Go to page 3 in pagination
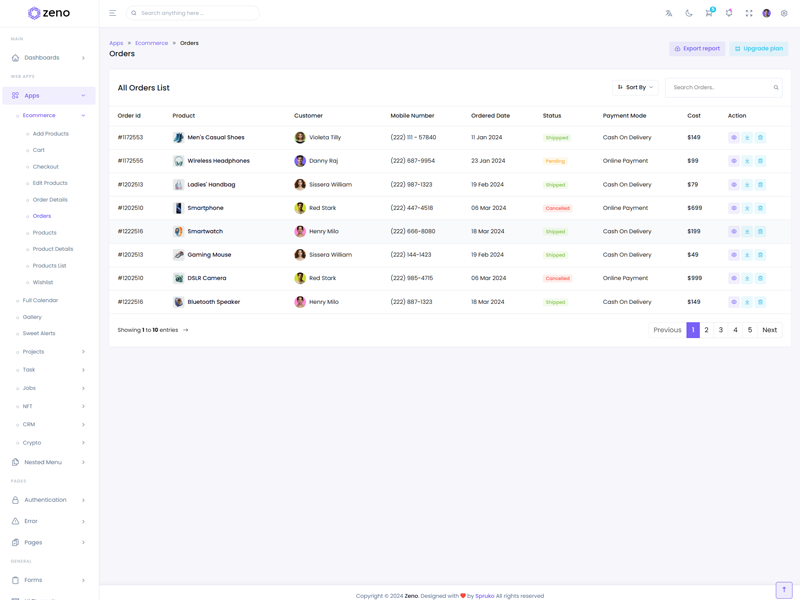This screenshot has height=600, width=800. click(721, 330)
